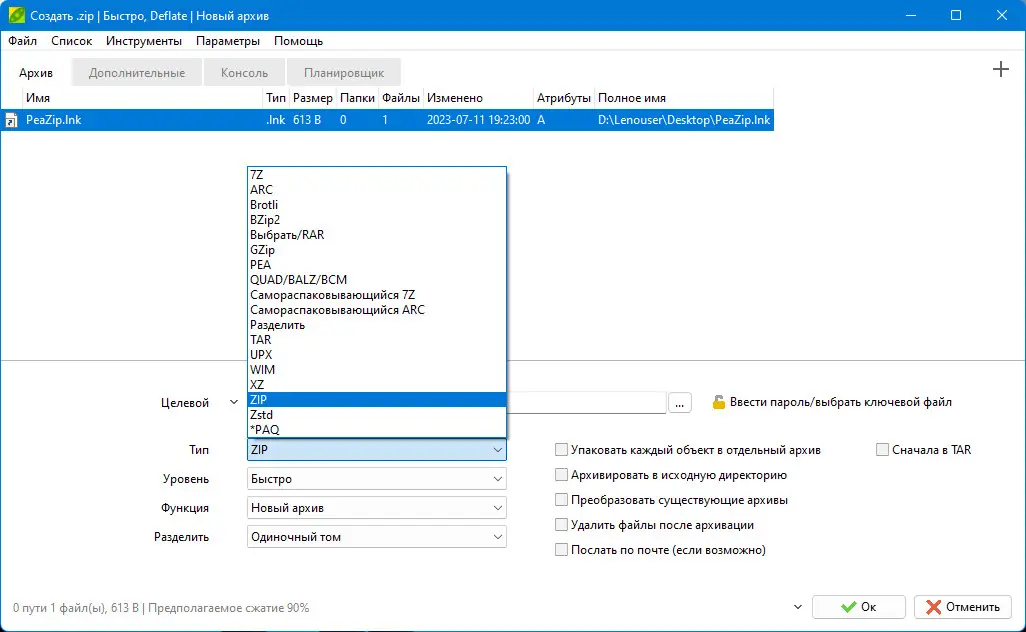The width and height of the screenshot is (1026, 632).
Task: Enable deleting files after archiving
Action: tap(561, 524)
